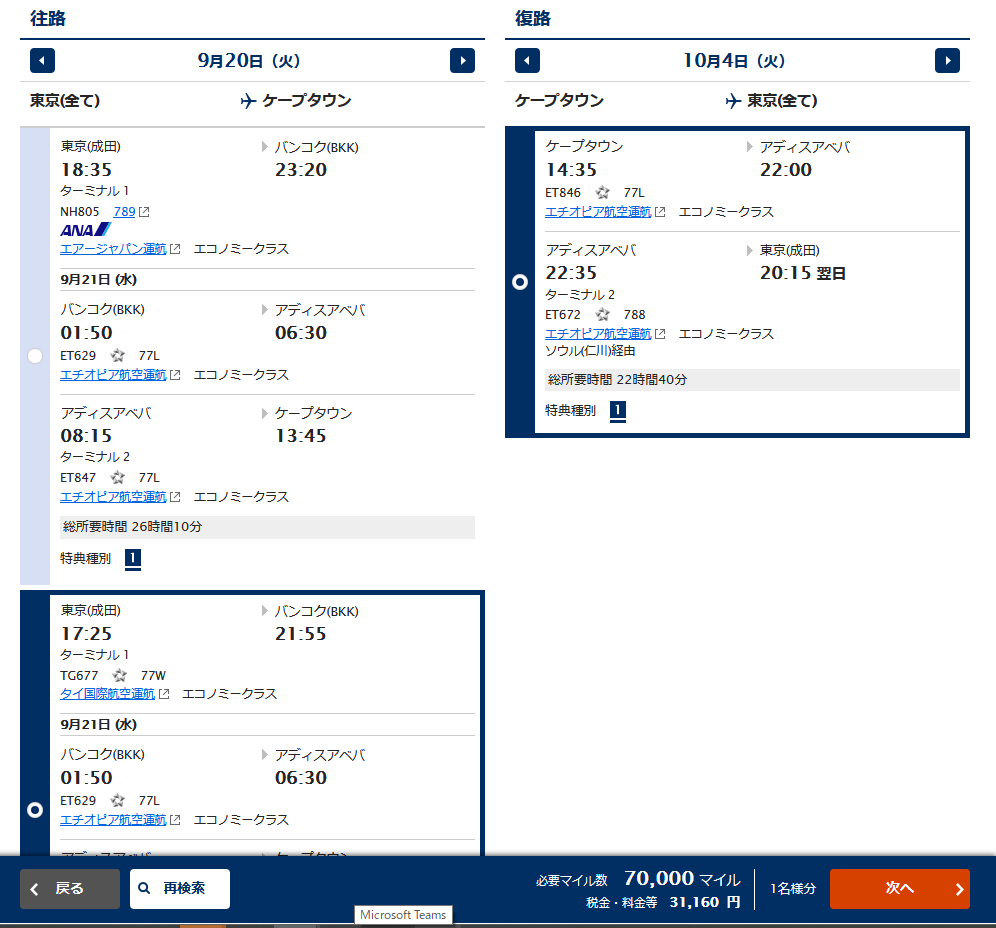Click the 再検索 search again button
Image resolution: width=996 pixels, height=928 pixels.
pos(180,889)
